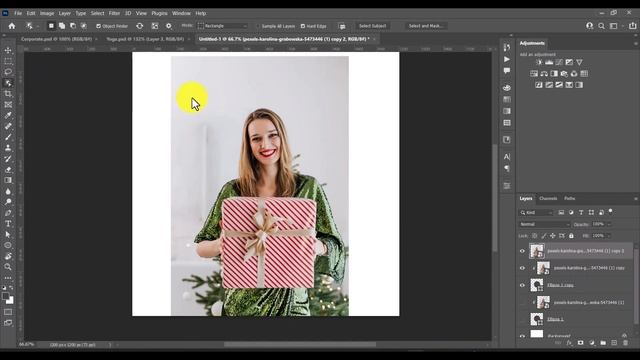Select the Gradient tool
The image size is (640, 360).
pyautogui.click(x=8, y=180)
